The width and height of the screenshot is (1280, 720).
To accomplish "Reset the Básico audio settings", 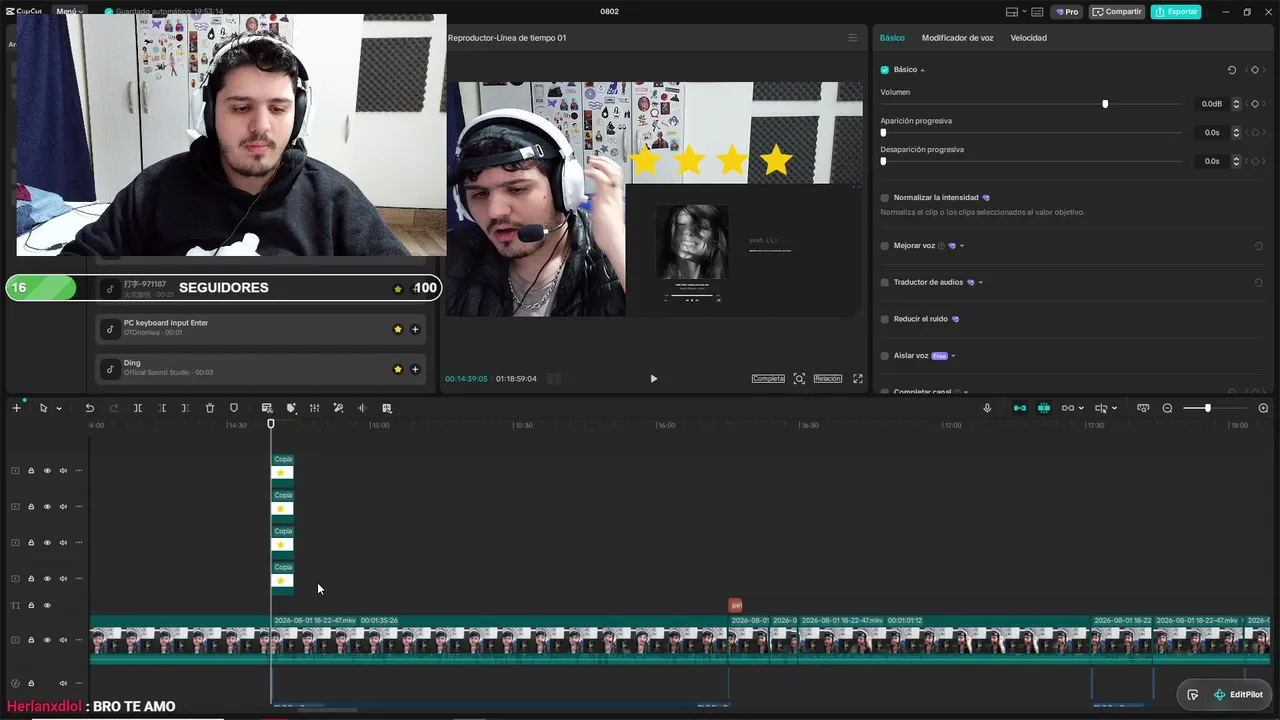I will [x=1232, y=70].
